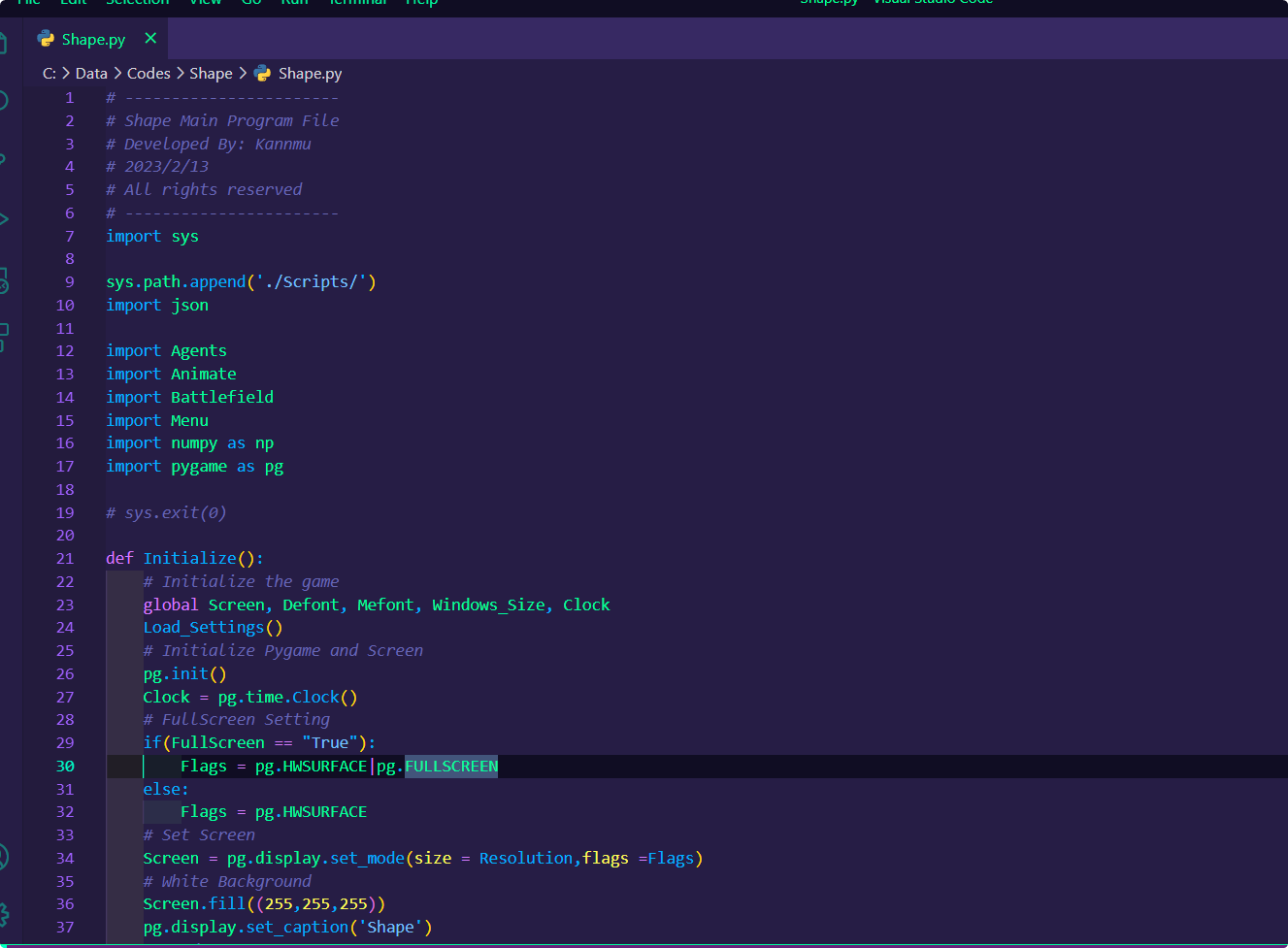Click 'set_caption' in the display call
The width and height of the screenshot is (1288, 948).
click(x=297, y=928)
